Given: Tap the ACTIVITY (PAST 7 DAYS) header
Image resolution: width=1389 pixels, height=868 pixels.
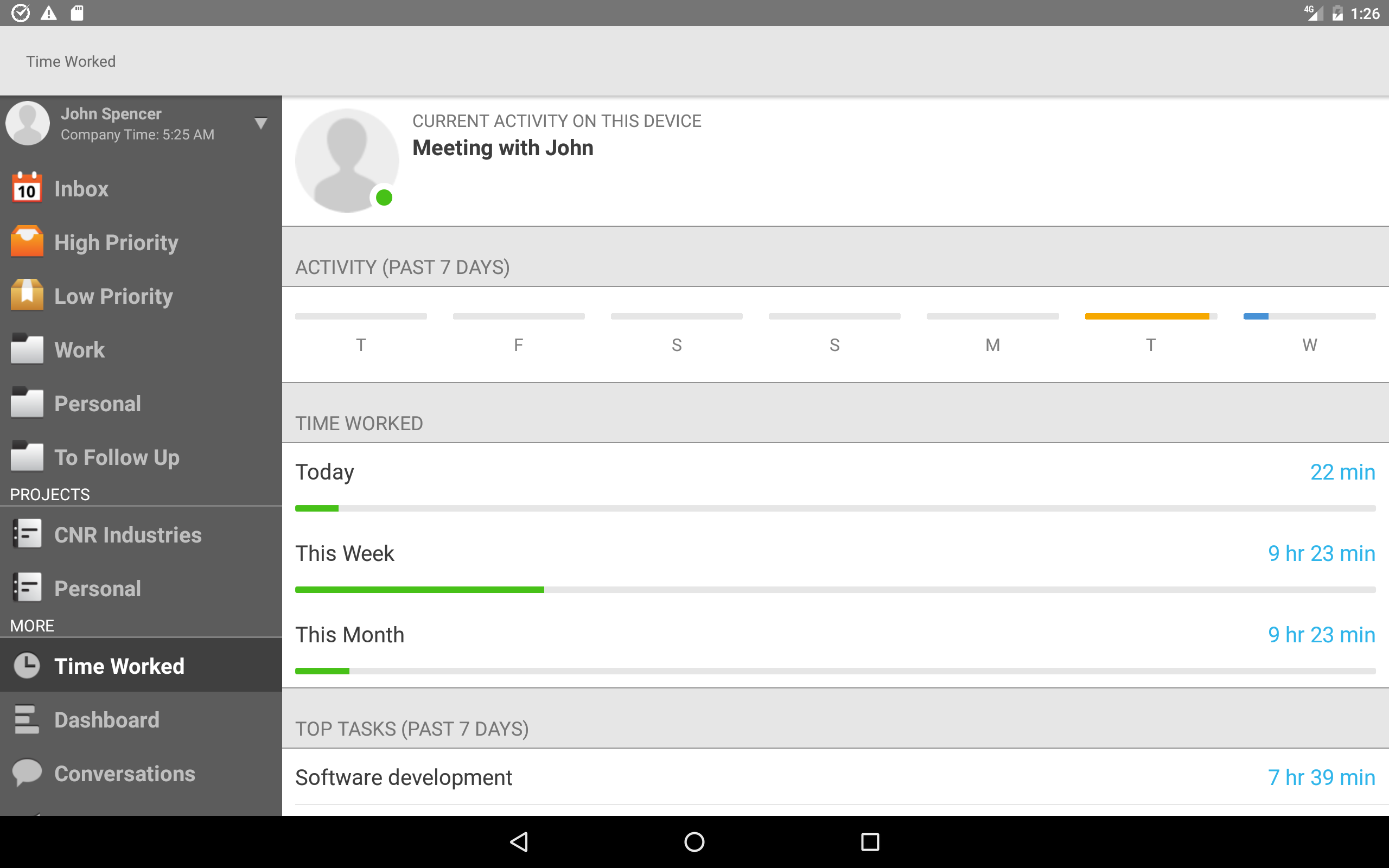Looking at the screenshot, I should pyautogui.click(x=403, y=267).
